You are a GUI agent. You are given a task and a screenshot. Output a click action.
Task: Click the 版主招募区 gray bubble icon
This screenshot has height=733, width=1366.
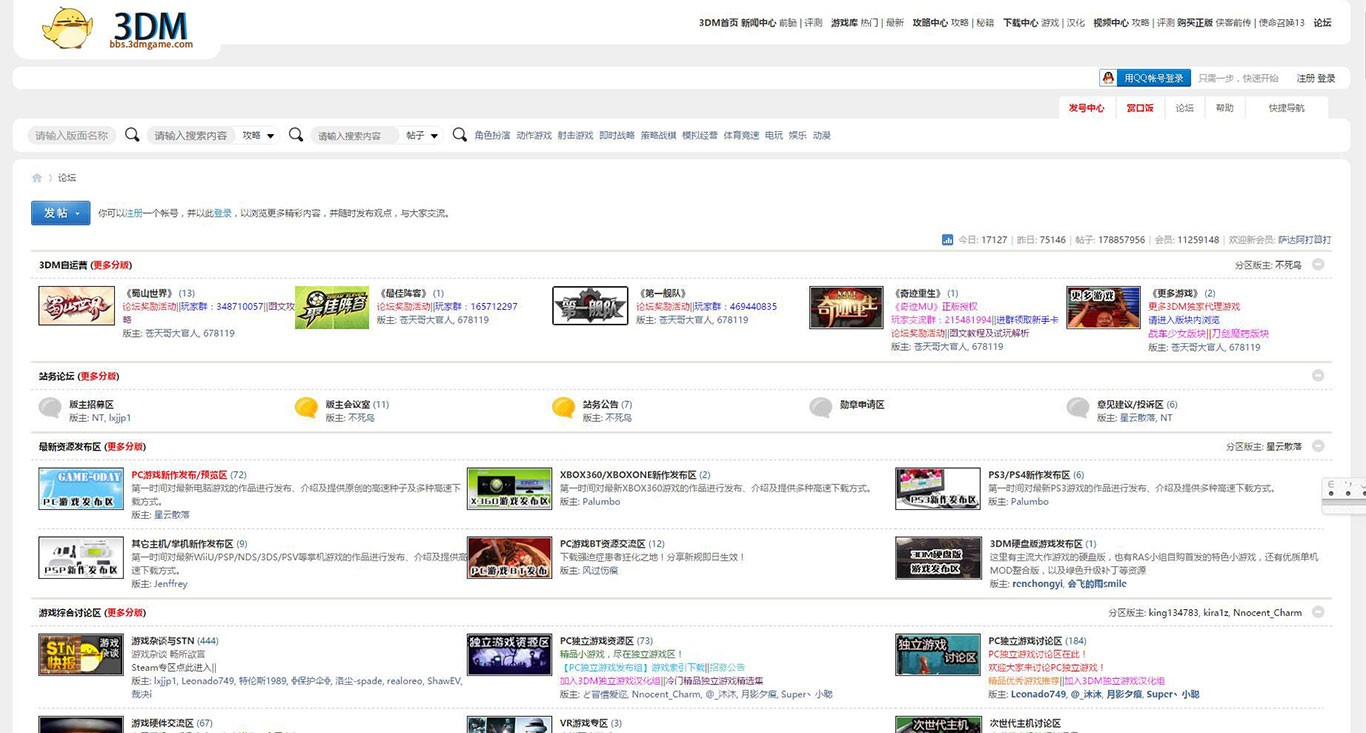tap(50, 408)
